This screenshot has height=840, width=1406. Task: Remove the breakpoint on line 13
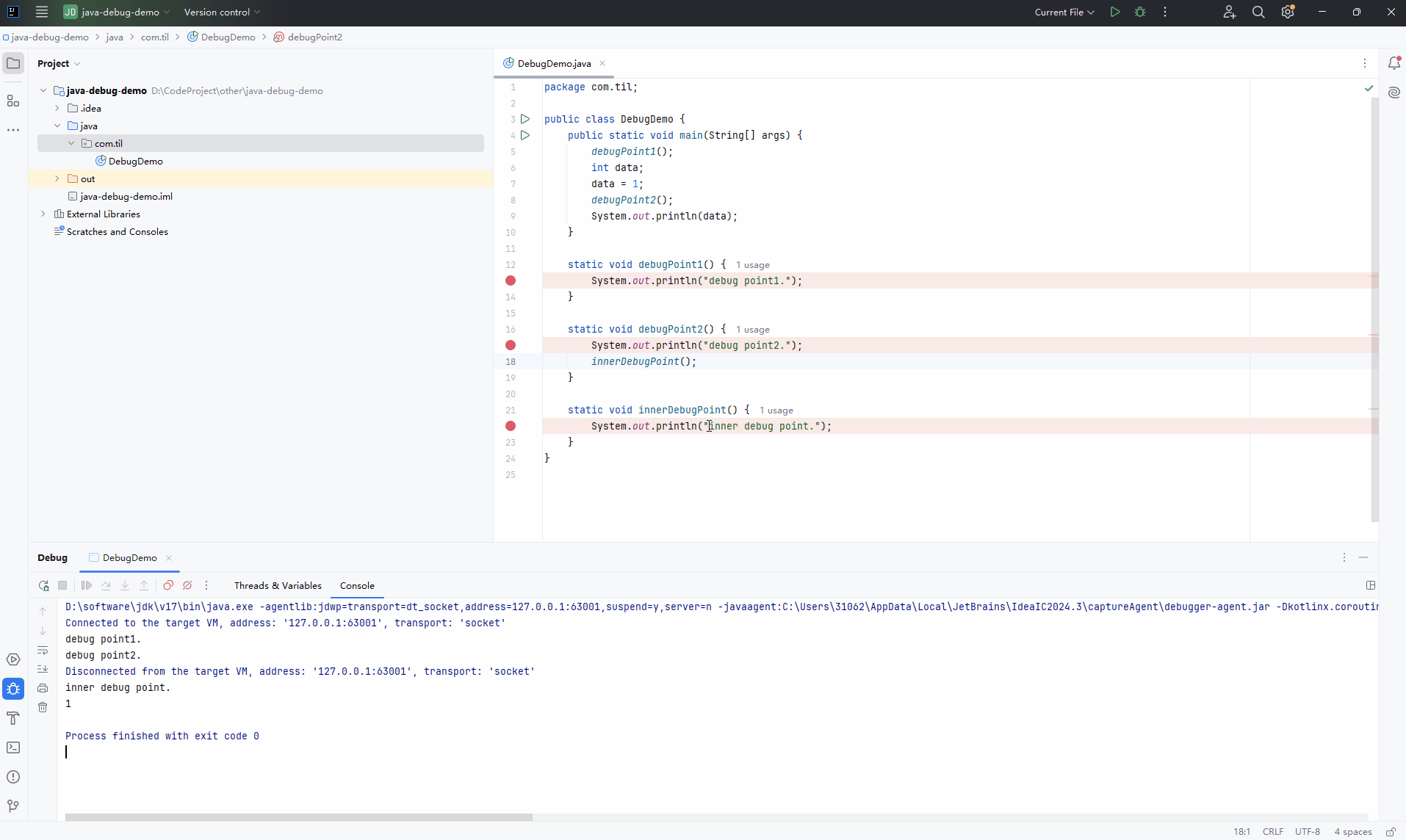511,280
